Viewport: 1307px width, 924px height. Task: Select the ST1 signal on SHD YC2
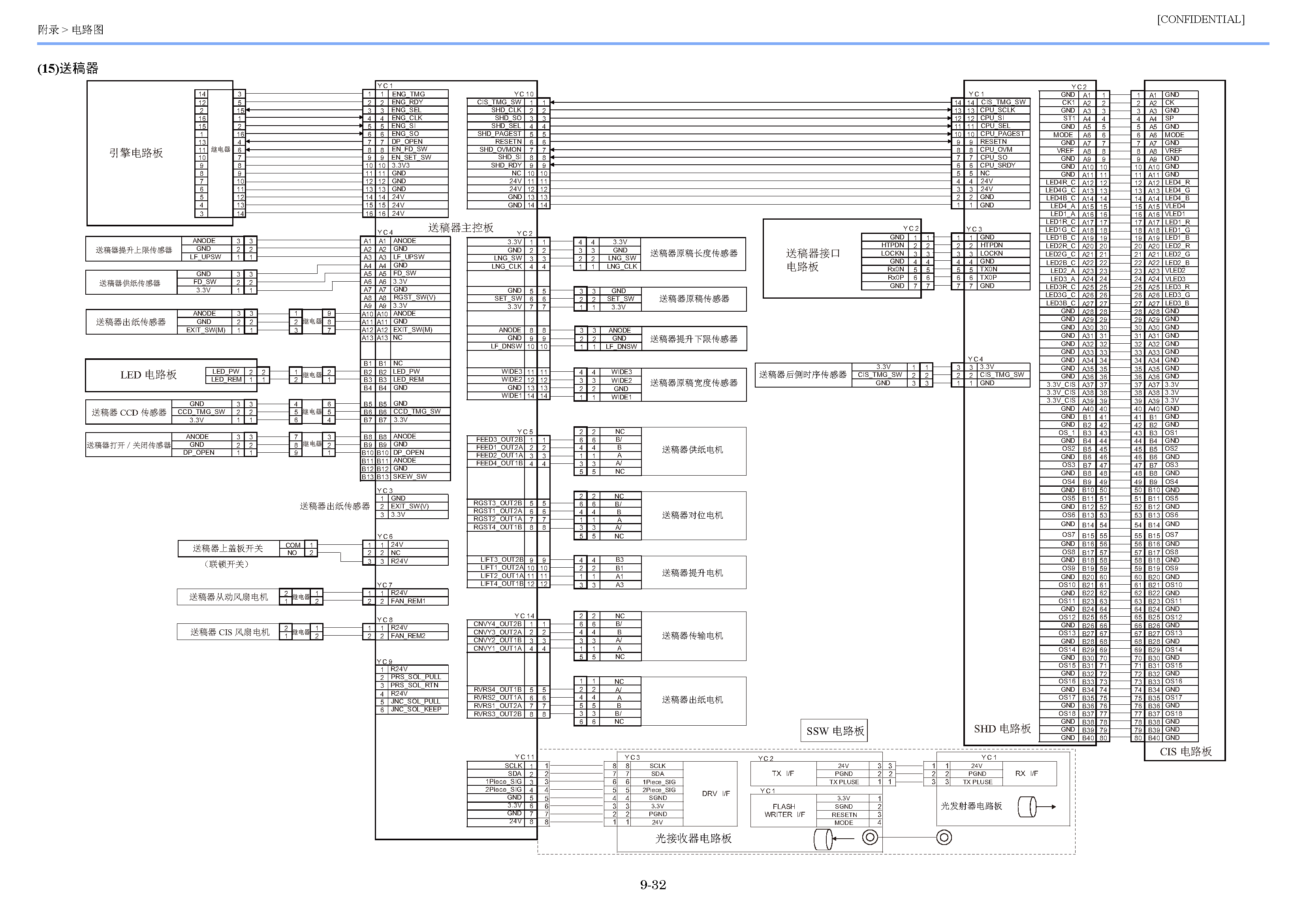point(1068,119)
